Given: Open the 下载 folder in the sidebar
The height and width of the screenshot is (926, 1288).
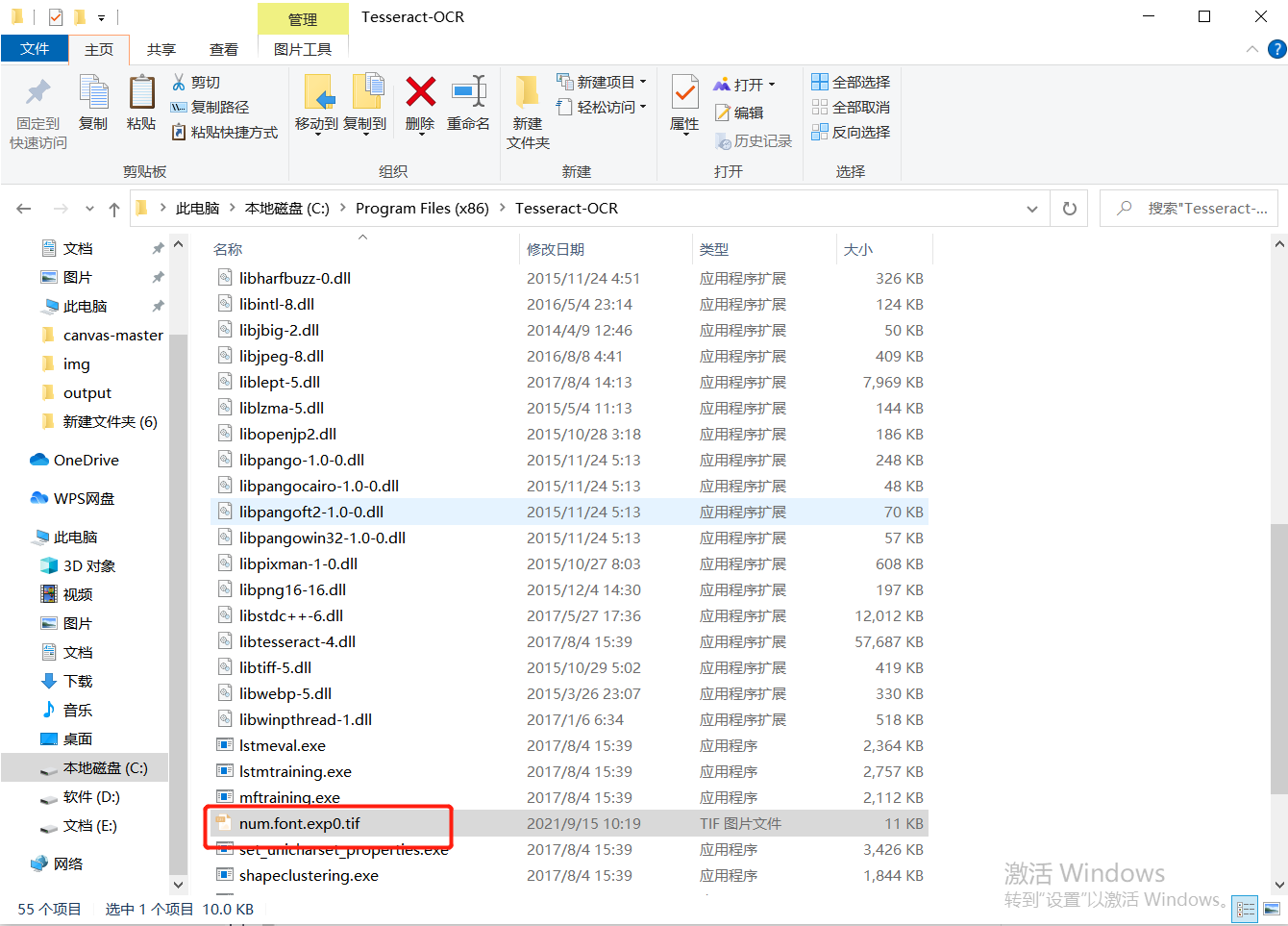Looking at the screenshot, I should [x=66, y=681].
